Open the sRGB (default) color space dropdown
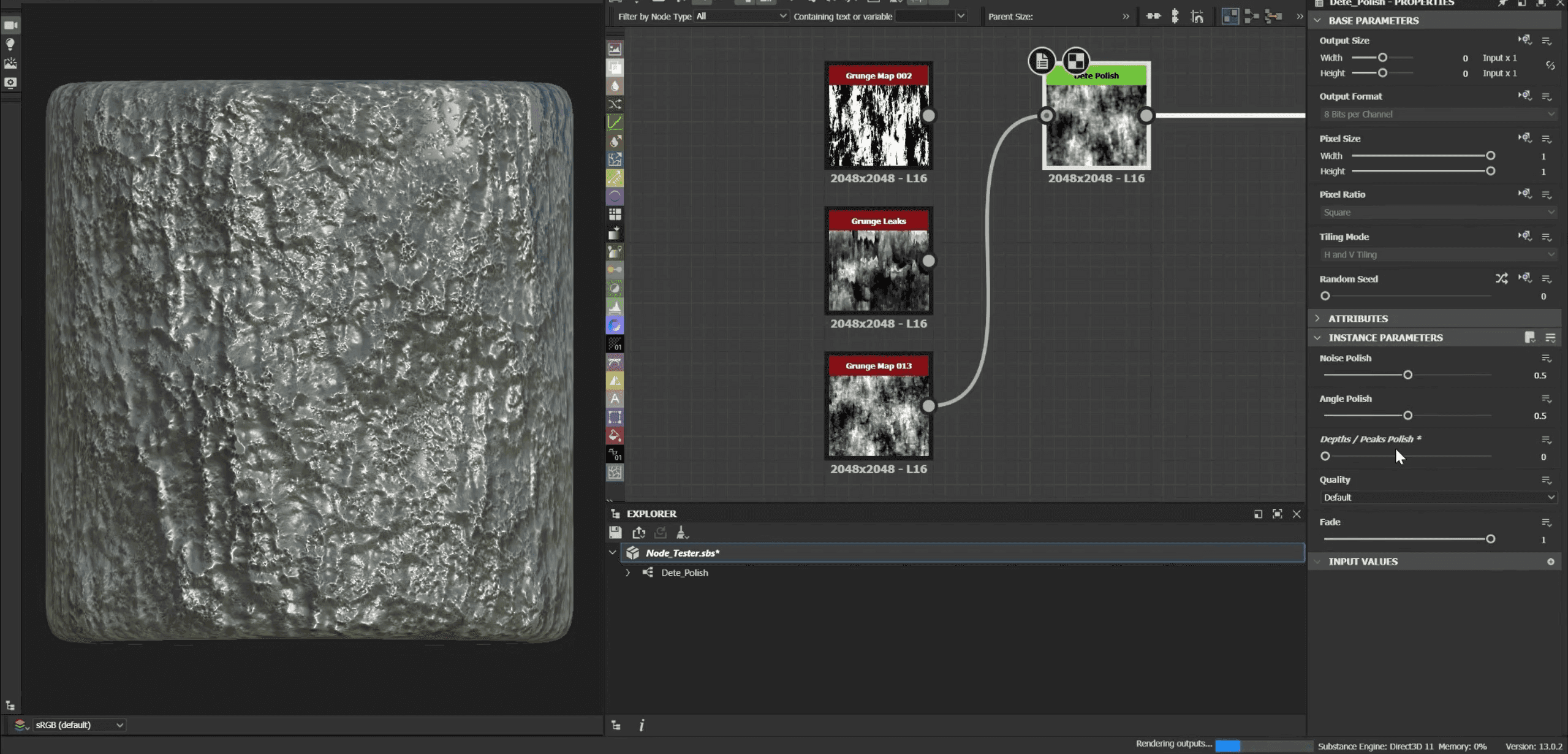The height and width of the screenshot is (754, 1568). click(78, 725)
